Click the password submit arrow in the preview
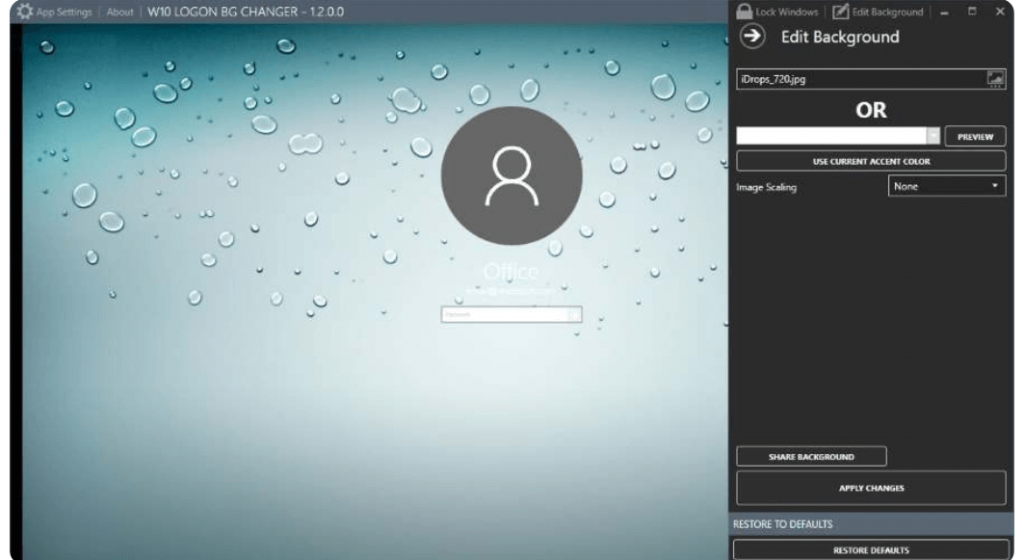1024x560 pixels. (574, 314)
